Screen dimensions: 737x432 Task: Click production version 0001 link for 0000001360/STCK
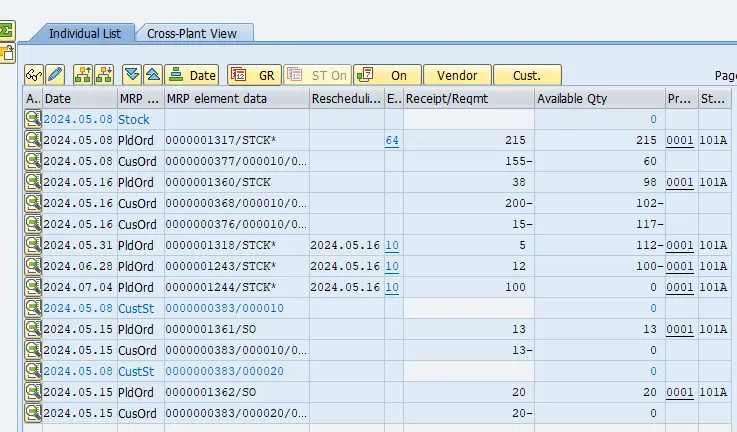click(680, 183)
